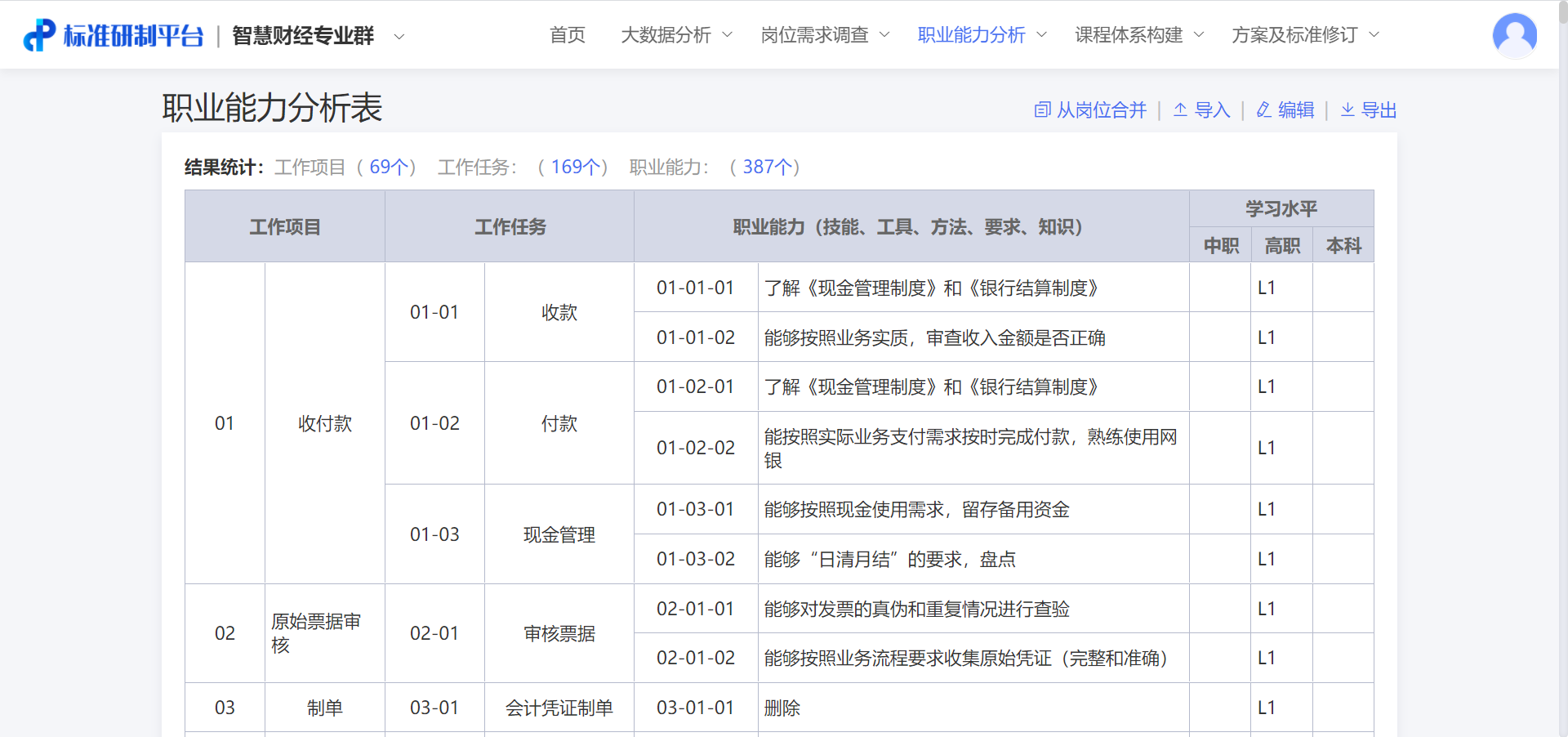Open the 大数据分析 menu
The height and width of the screenshot is (737, 1568).
666,35
